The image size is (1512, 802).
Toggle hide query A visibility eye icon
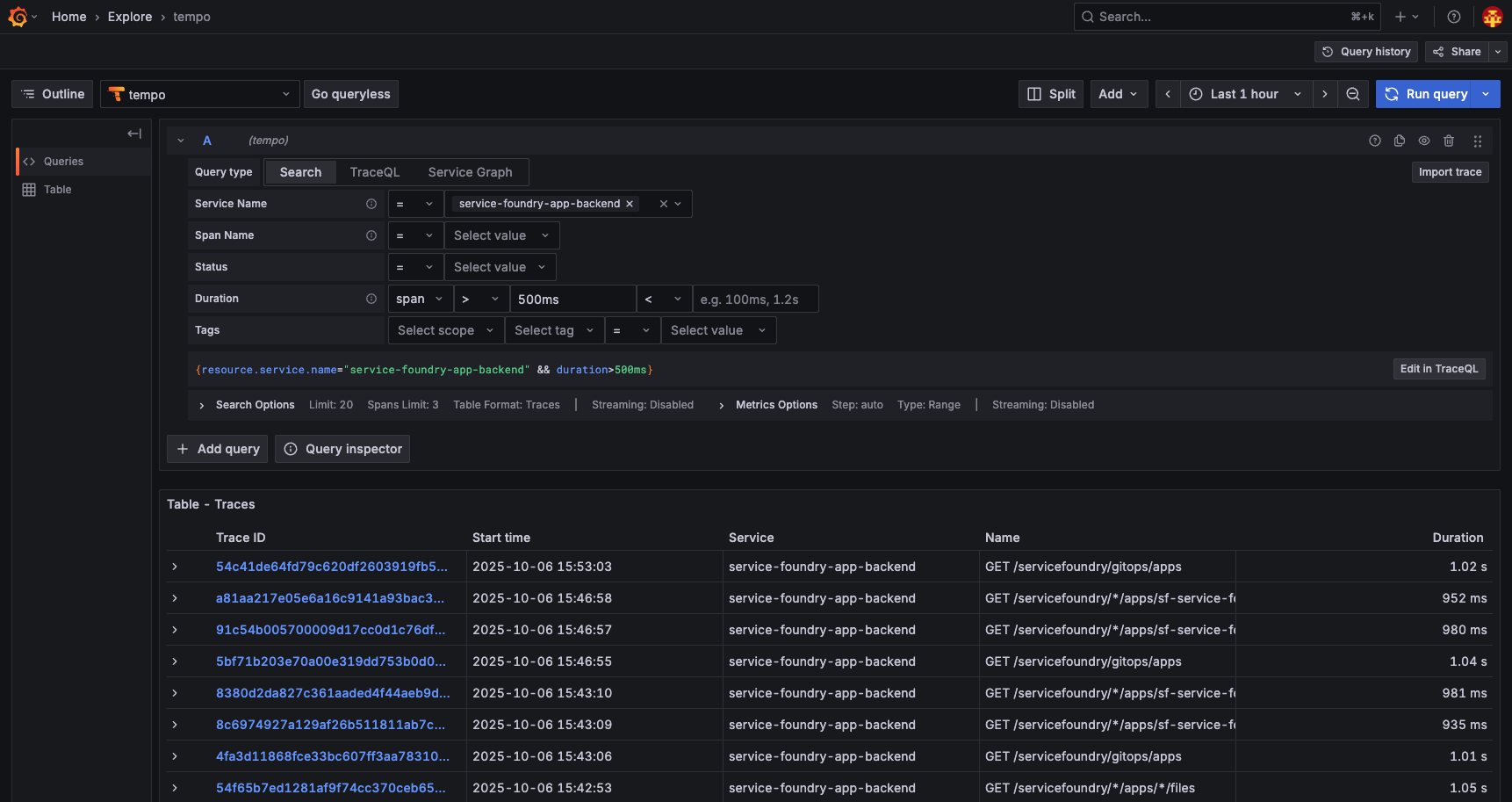1424,141
